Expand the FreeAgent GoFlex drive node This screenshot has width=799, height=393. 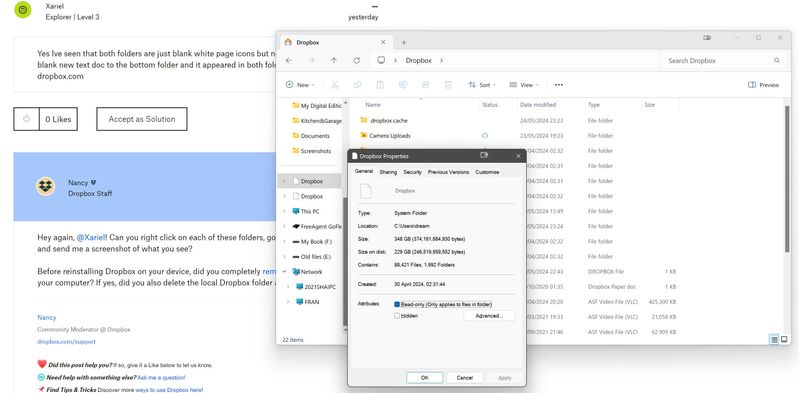284,226
